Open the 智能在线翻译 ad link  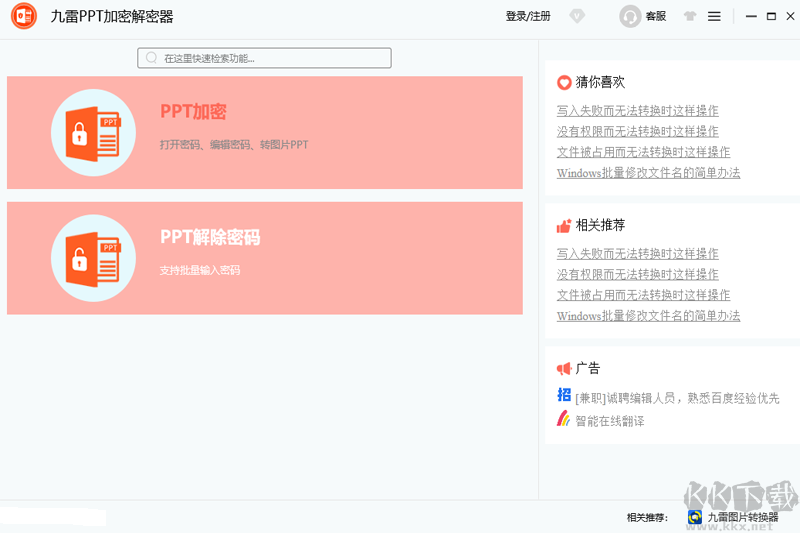[x=610, y=421]
